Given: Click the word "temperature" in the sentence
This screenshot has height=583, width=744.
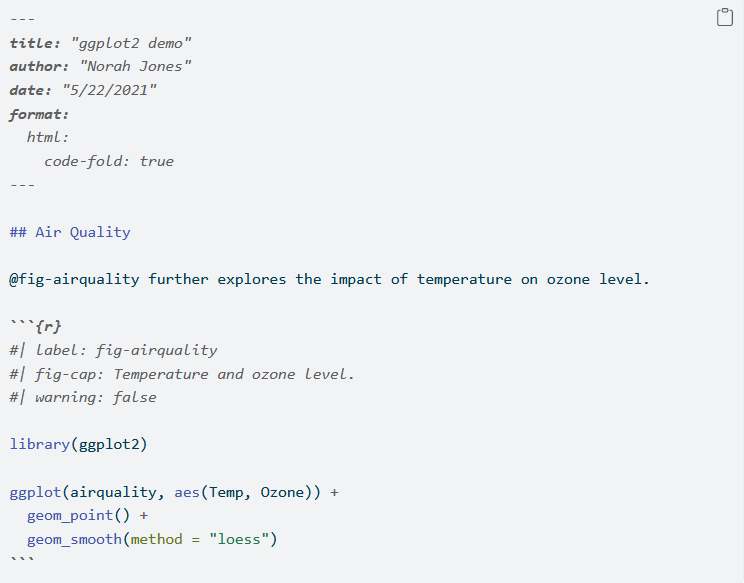Looking at the screenshot, I should (464, 279).
